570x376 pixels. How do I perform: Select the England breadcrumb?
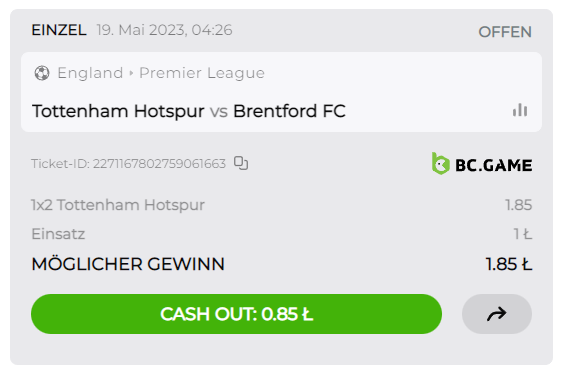pyautogui.click(x=90, y=73)
